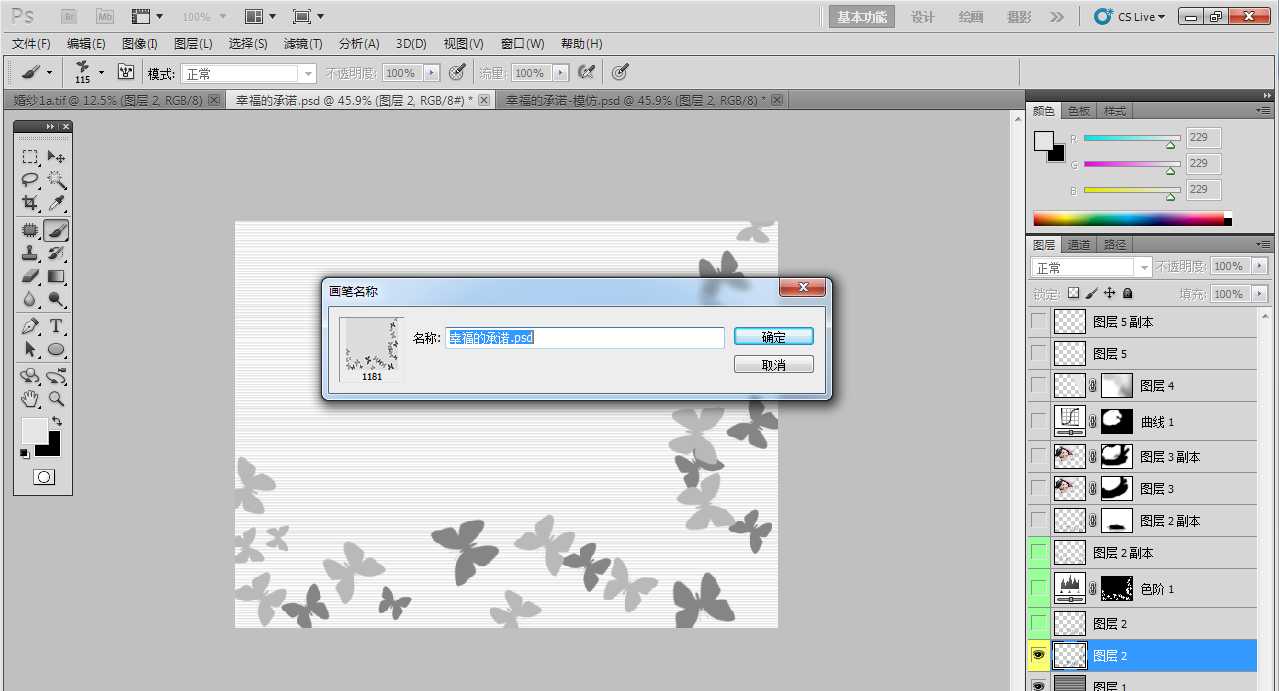
Task: Hide the 图层 1 layer eye
Action: [1039, 685]
